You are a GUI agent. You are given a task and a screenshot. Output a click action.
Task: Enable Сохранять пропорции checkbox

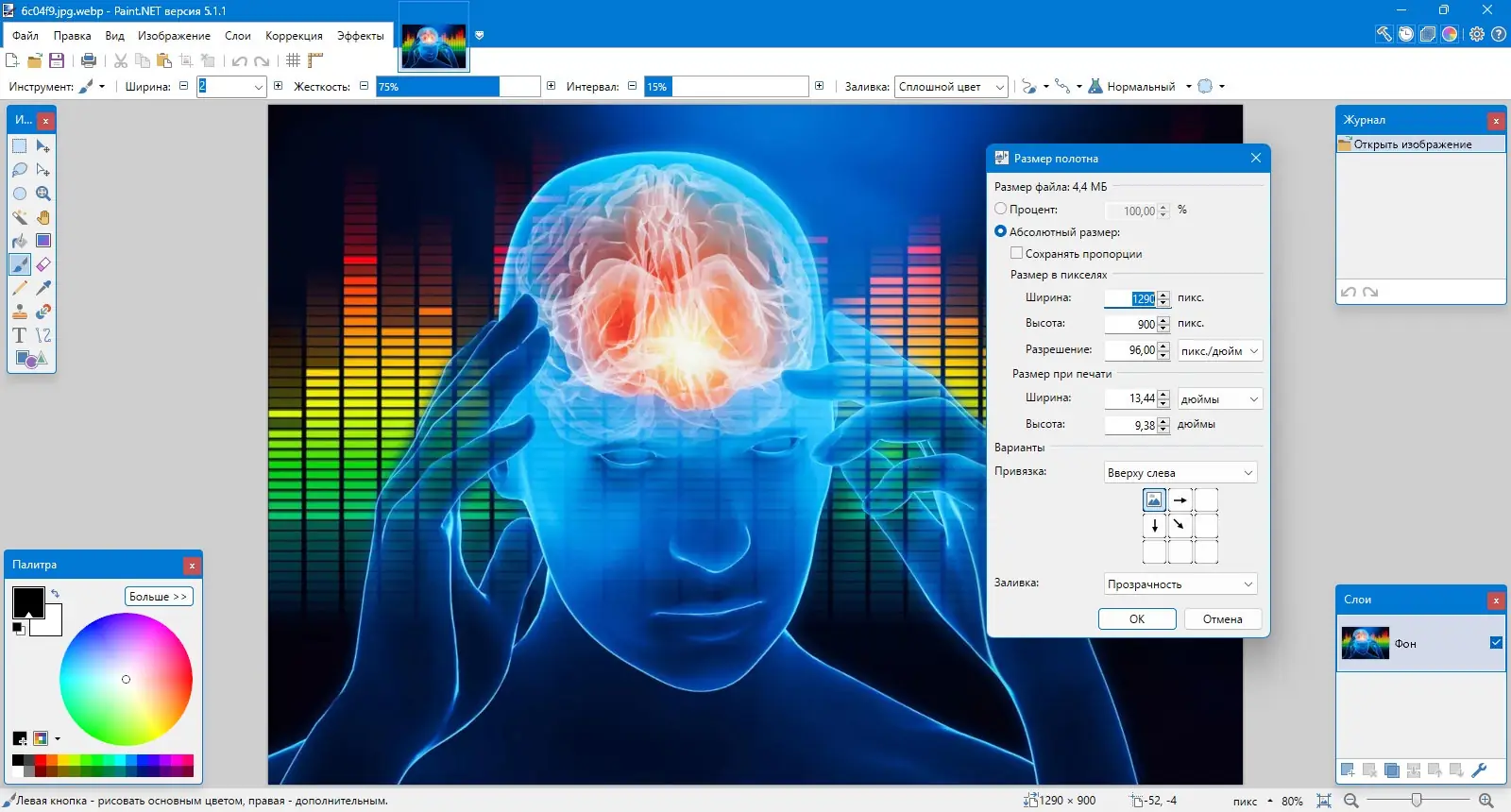click(x=1017, y=253)
